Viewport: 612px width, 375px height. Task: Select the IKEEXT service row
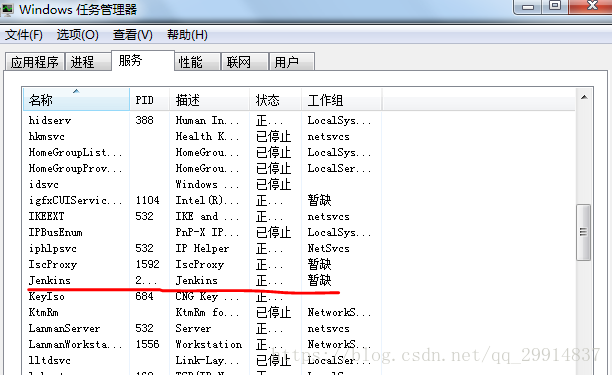pyautogui.click(x=299, y=216)
